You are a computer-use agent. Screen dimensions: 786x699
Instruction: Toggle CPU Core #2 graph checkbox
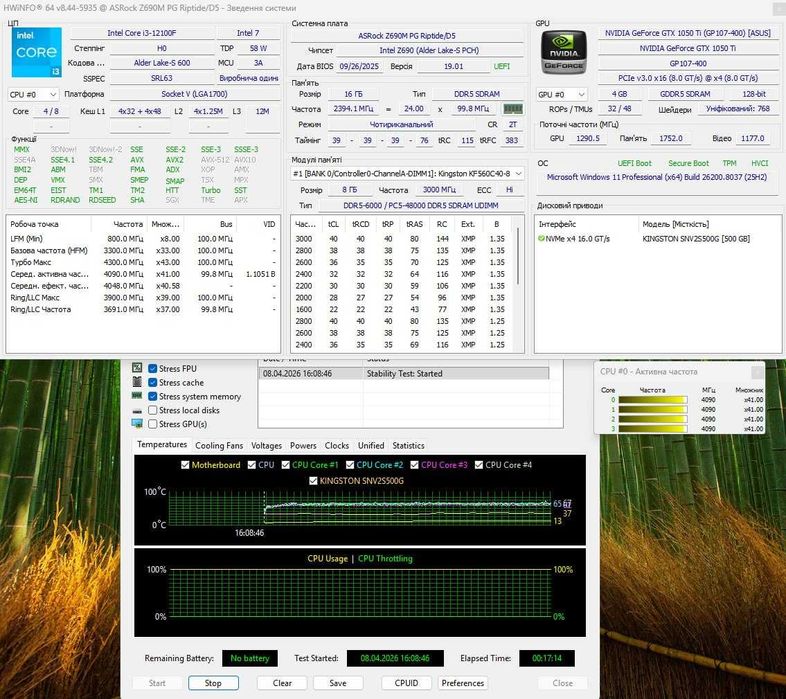(350, 465)
